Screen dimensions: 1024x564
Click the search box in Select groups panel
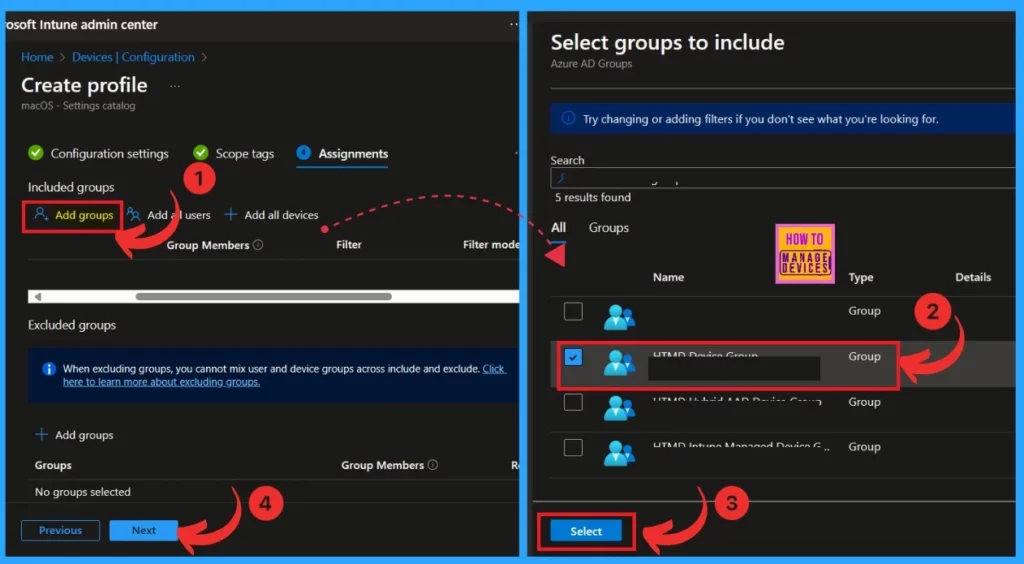pos(782,178)
